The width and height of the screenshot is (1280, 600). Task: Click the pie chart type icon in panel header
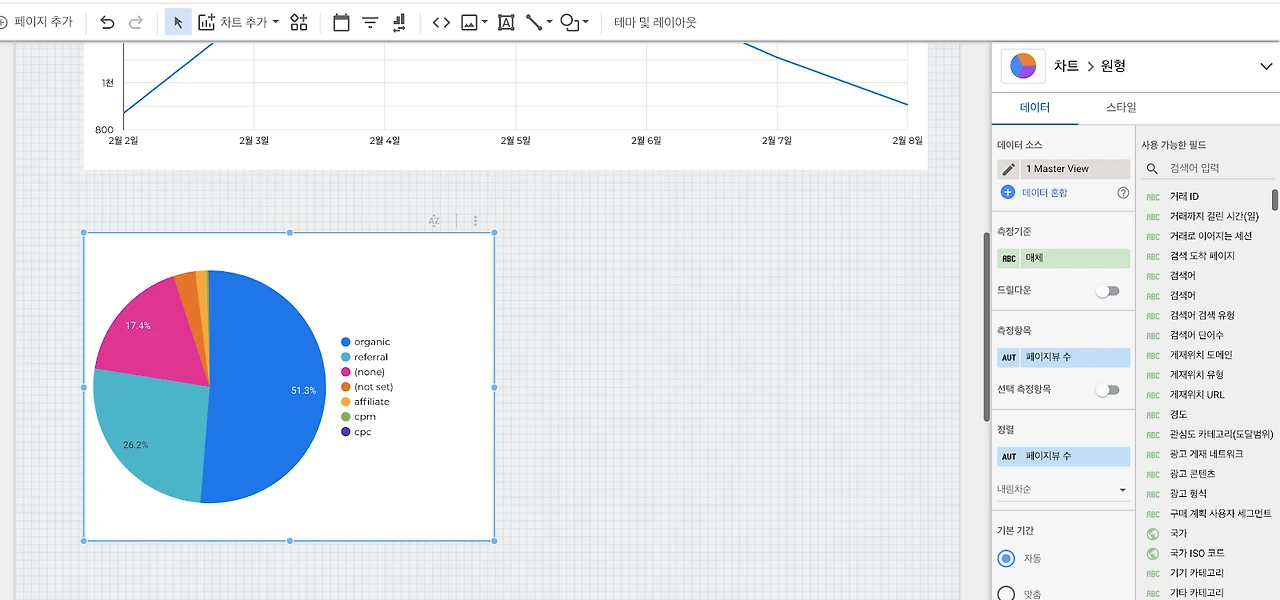point(1023,66)
